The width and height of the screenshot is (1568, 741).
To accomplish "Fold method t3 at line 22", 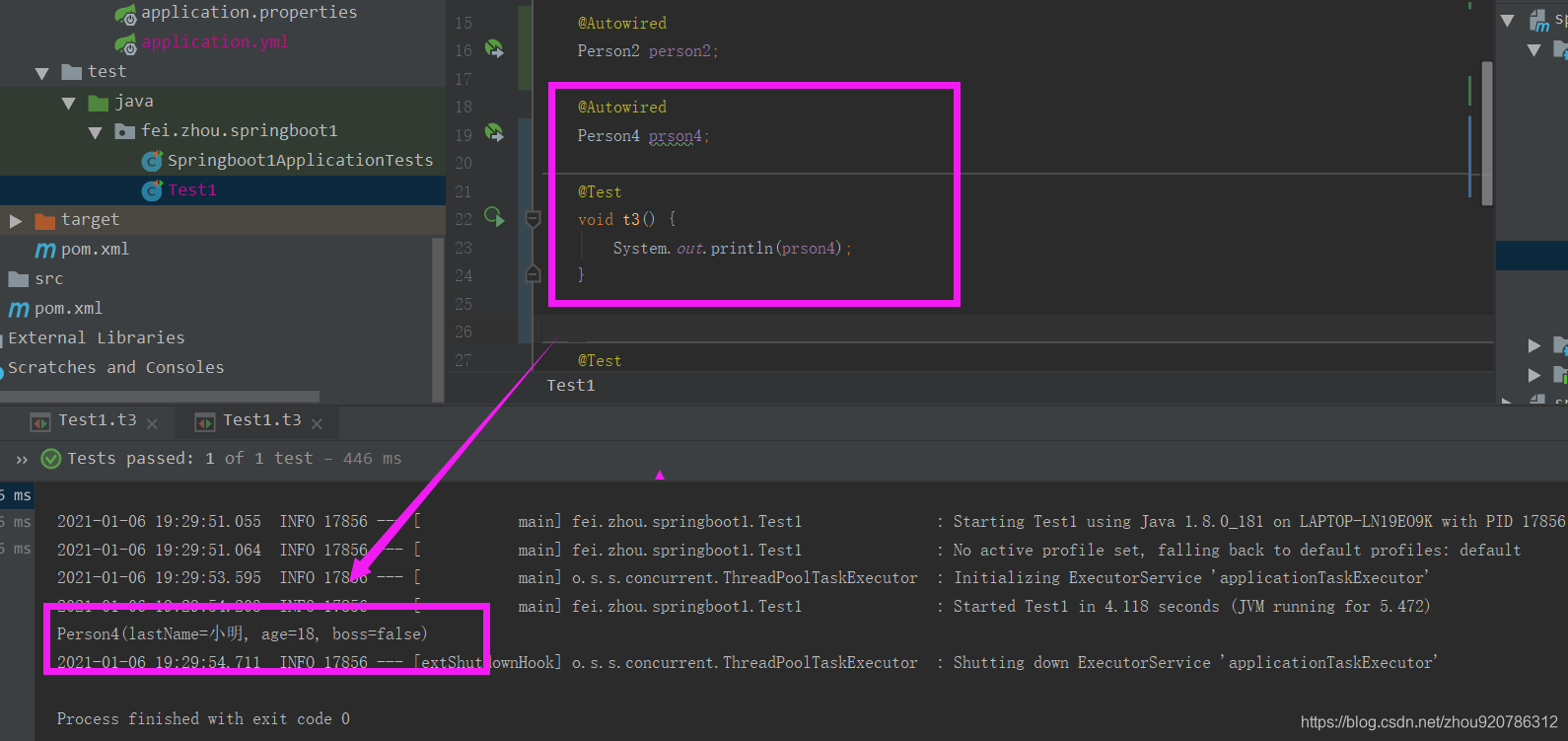I will 533,219.
